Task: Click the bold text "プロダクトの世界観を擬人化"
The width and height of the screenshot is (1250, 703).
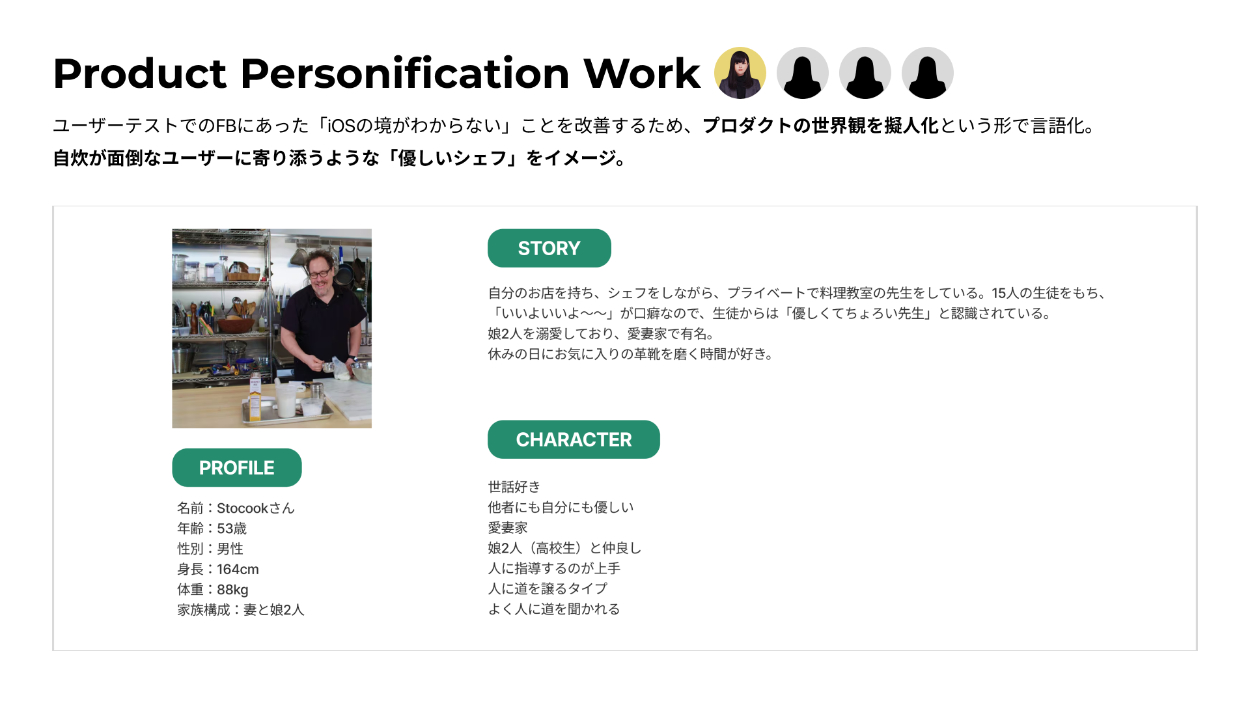Action: coord(820,126)
